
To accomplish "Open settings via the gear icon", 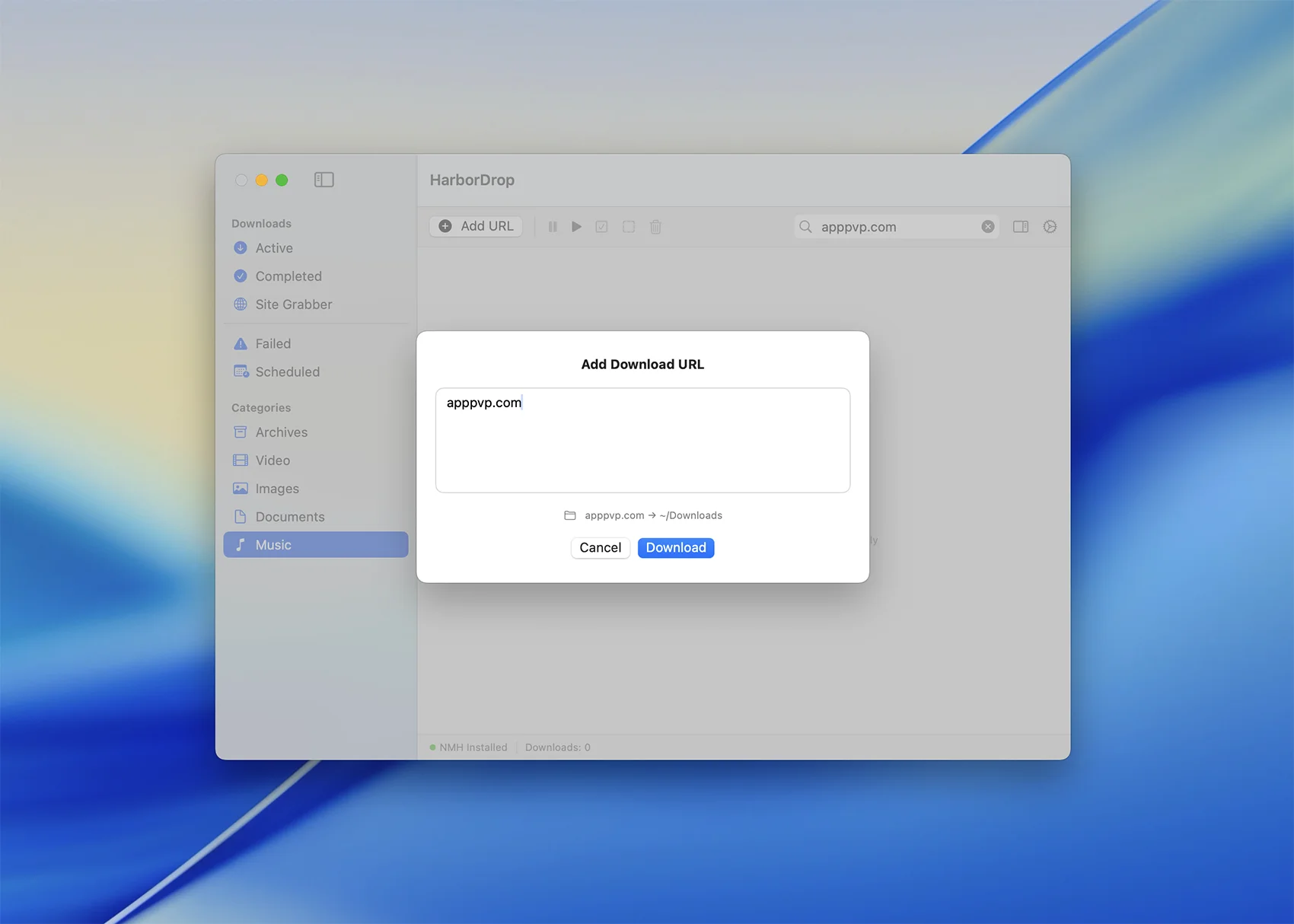I will [x=1050, y=227].
